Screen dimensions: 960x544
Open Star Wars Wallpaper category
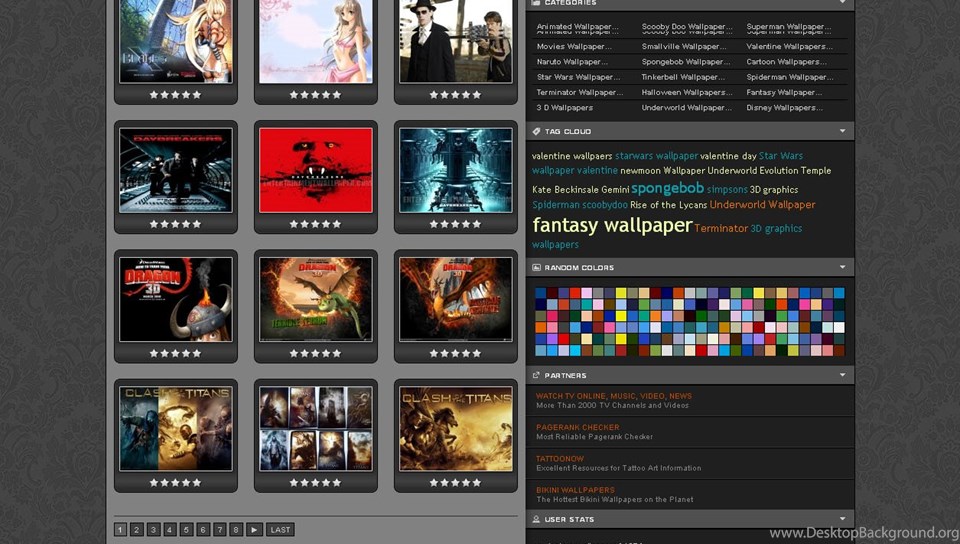(578, 77)
